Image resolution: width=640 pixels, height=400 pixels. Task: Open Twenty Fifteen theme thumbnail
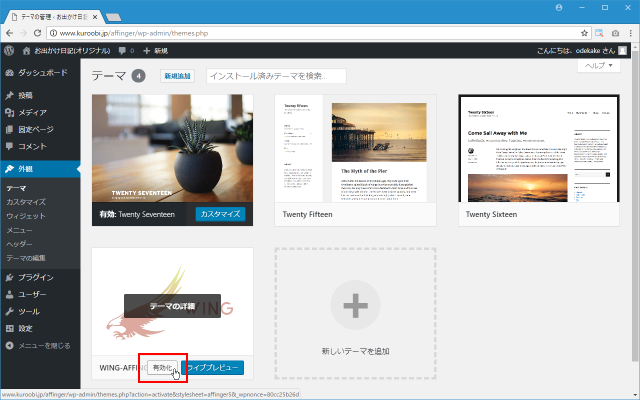click(x=355, y=149)
